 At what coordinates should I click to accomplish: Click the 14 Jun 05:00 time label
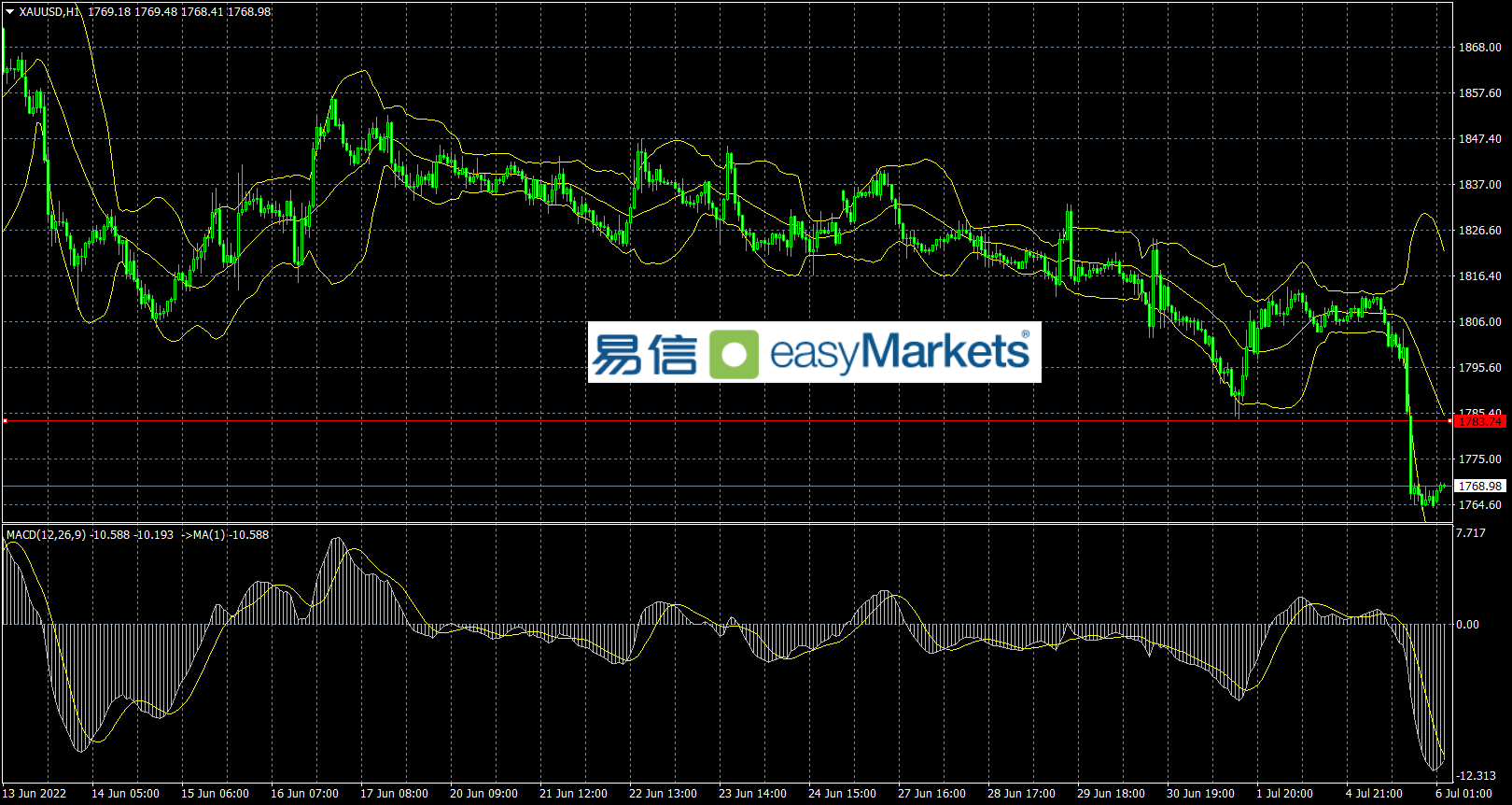coord(125,794)
